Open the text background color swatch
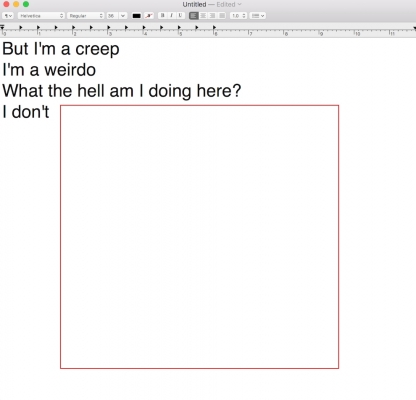 pyautogui.click(x=149, y=16)
